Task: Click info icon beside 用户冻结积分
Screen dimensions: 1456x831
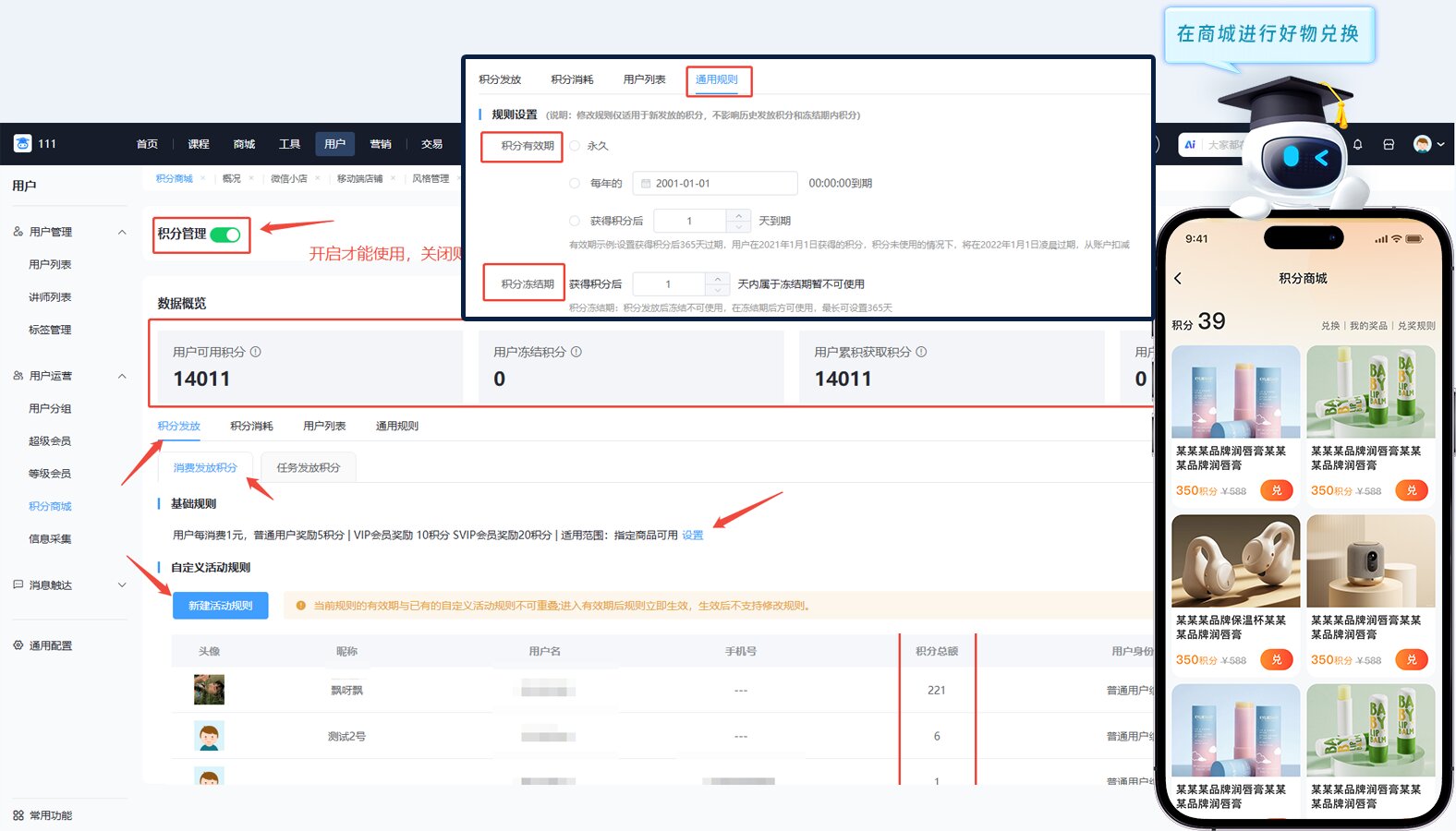Action: (576, 352)
